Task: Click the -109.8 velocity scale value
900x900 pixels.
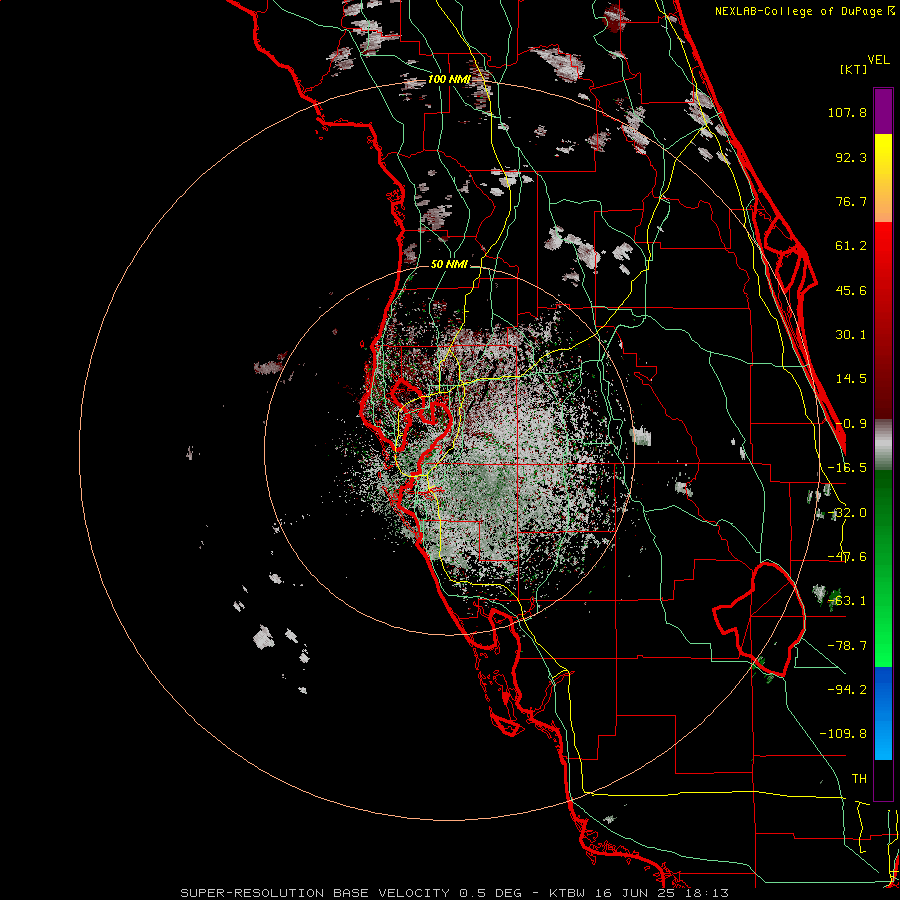Action: tap(843, 734)
